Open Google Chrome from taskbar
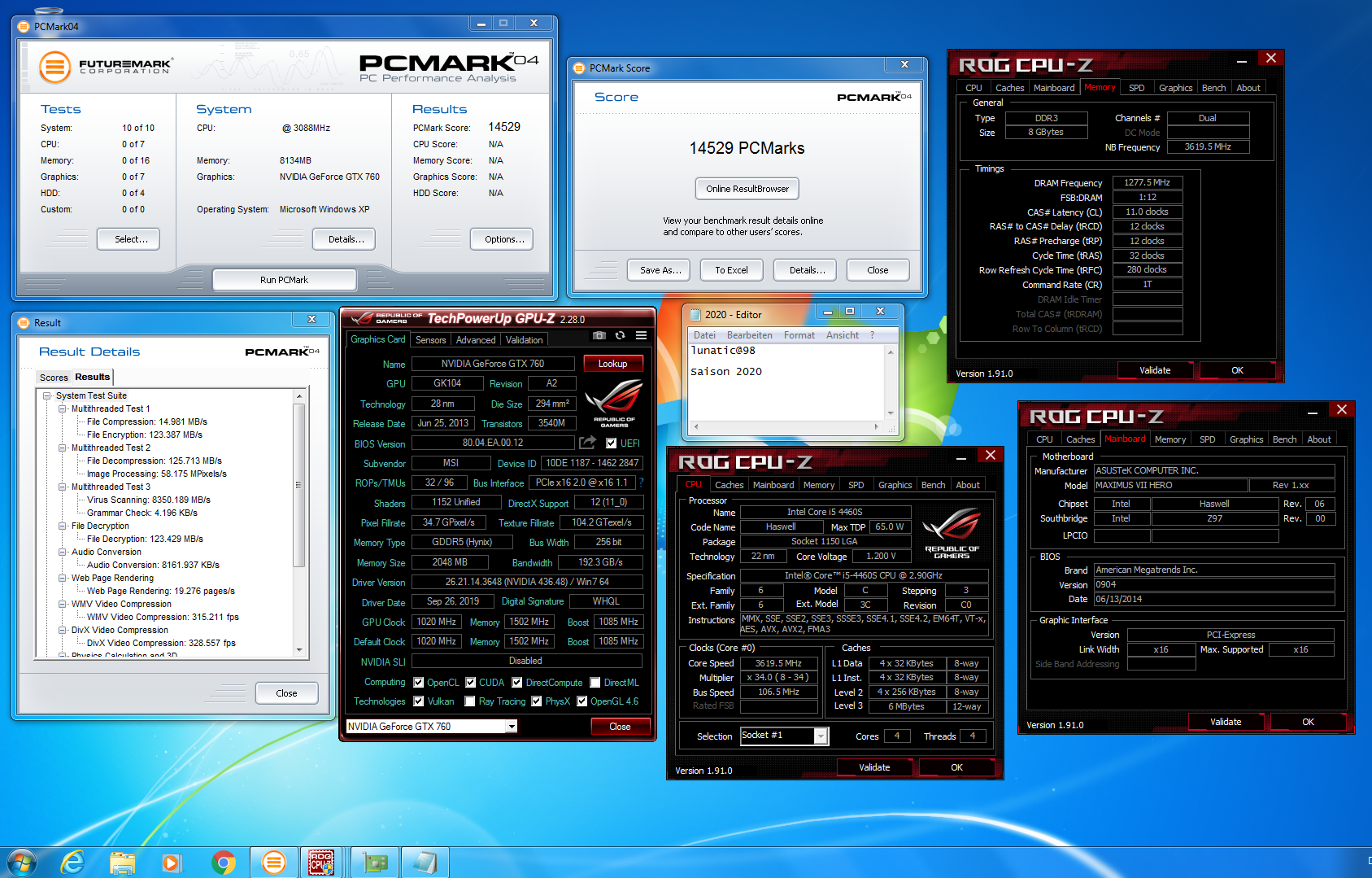Image resolution: width=1372 pixels, height=878 pixels. 223,863
